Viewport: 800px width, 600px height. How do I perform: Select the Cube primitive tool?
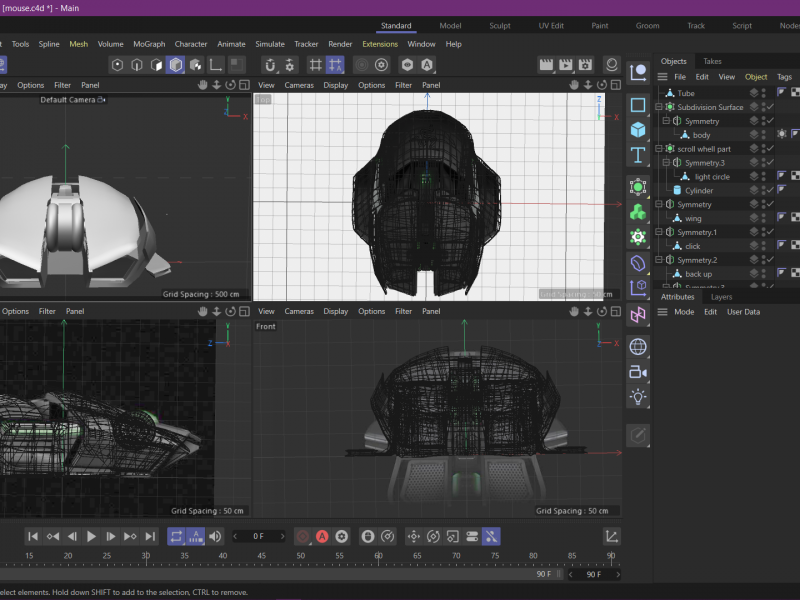(x=638, y=130)
